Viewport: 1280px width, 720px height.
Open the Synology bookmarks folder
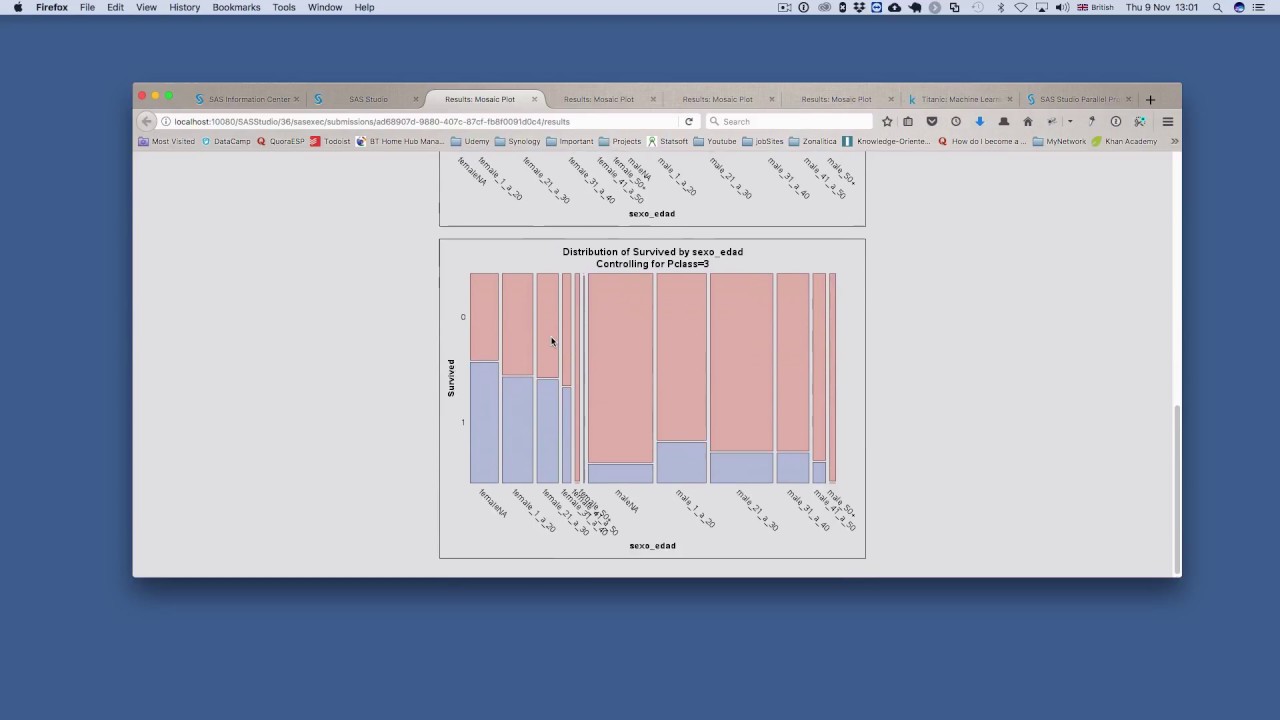[517, 141]
